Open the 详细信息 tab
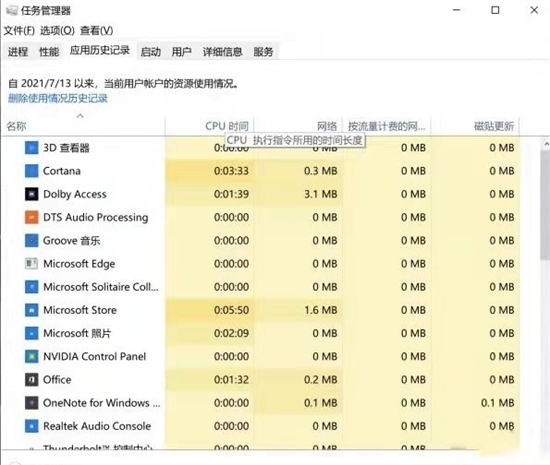This screenshot has width=550, height=465. click(223, 52)
